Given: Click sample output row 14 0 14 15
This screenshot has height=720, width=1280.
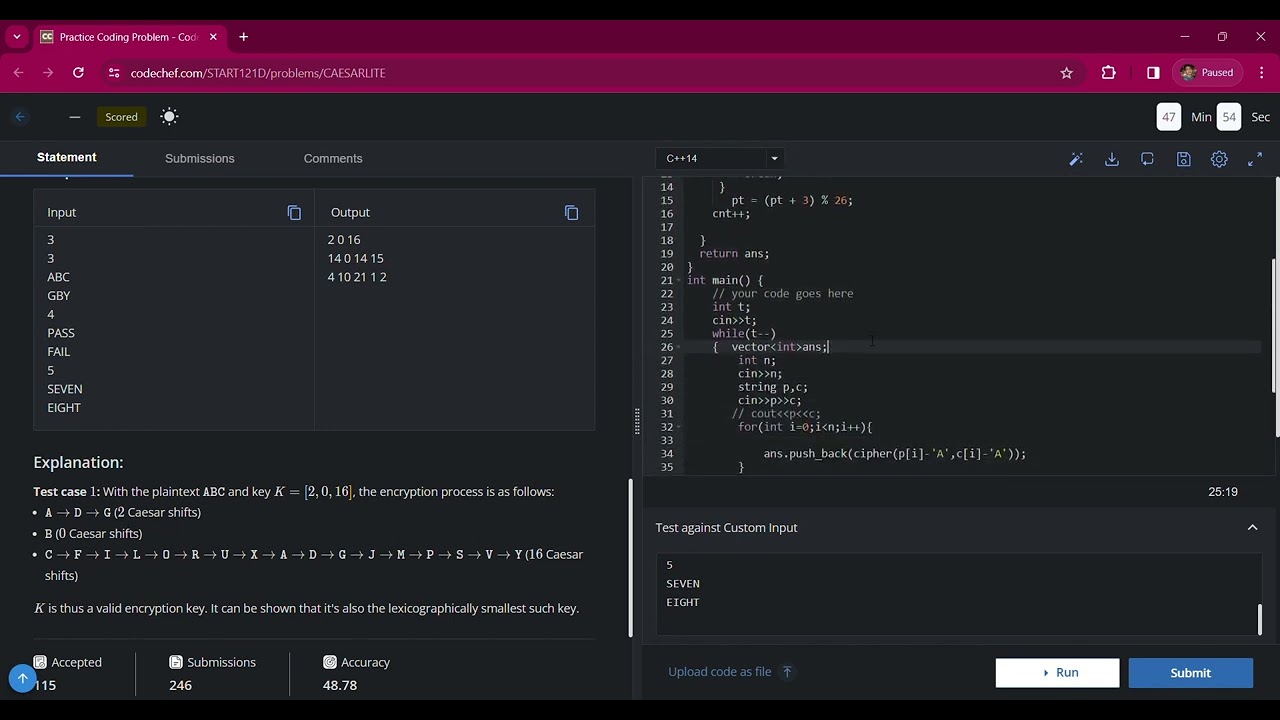Looking at the screenshot, I should click(355, 258).
